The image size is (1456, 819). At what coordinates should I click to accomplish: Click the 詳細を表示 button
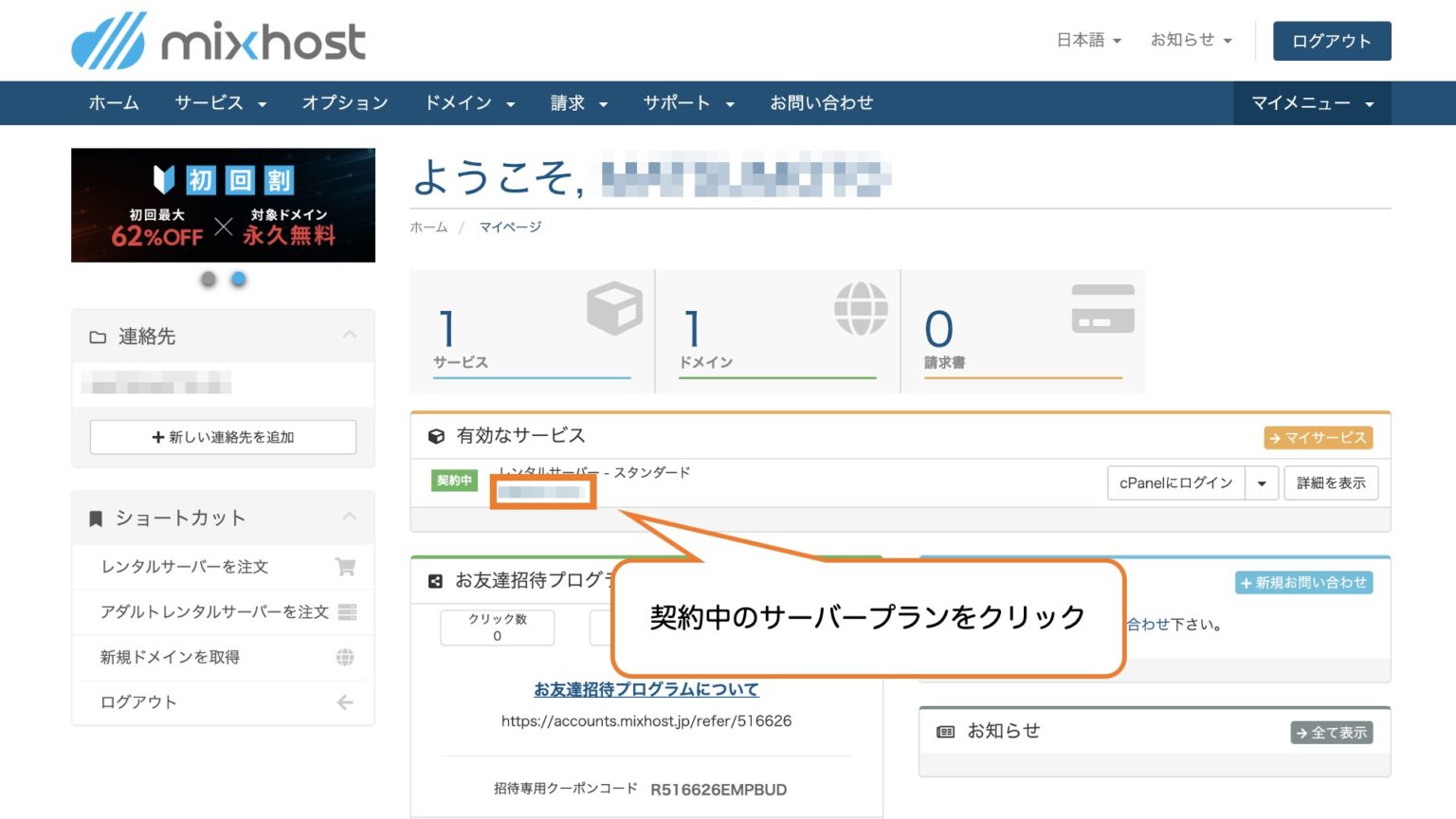pos(1331,482)
